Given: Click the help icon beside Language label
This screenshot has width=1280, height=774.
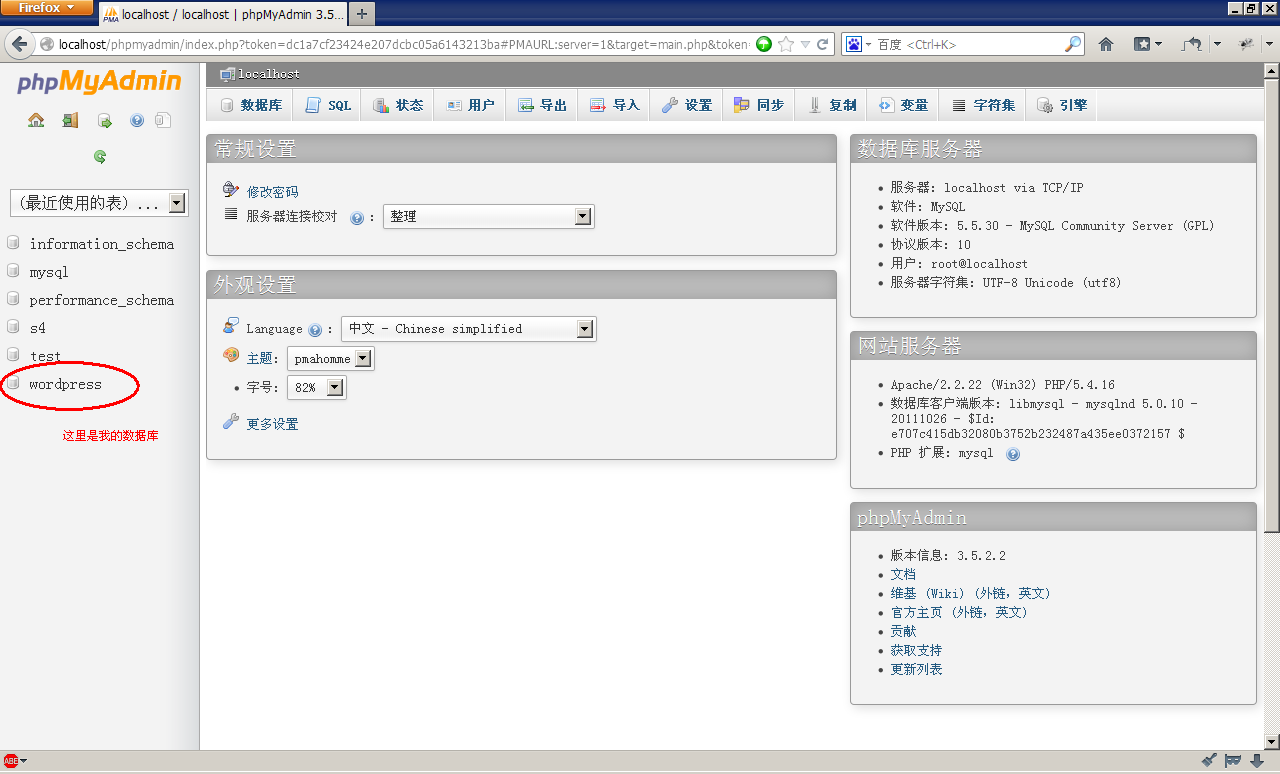Looking at the screenshot, I should (x=315, y=329).
